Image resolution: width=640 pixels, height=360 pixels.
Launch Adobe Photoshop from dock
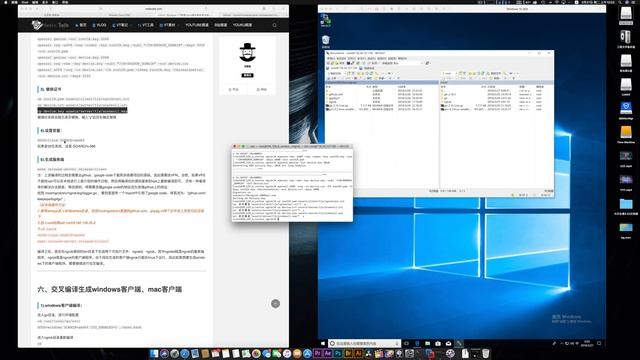pyautogui.click(x=338, y=353)
